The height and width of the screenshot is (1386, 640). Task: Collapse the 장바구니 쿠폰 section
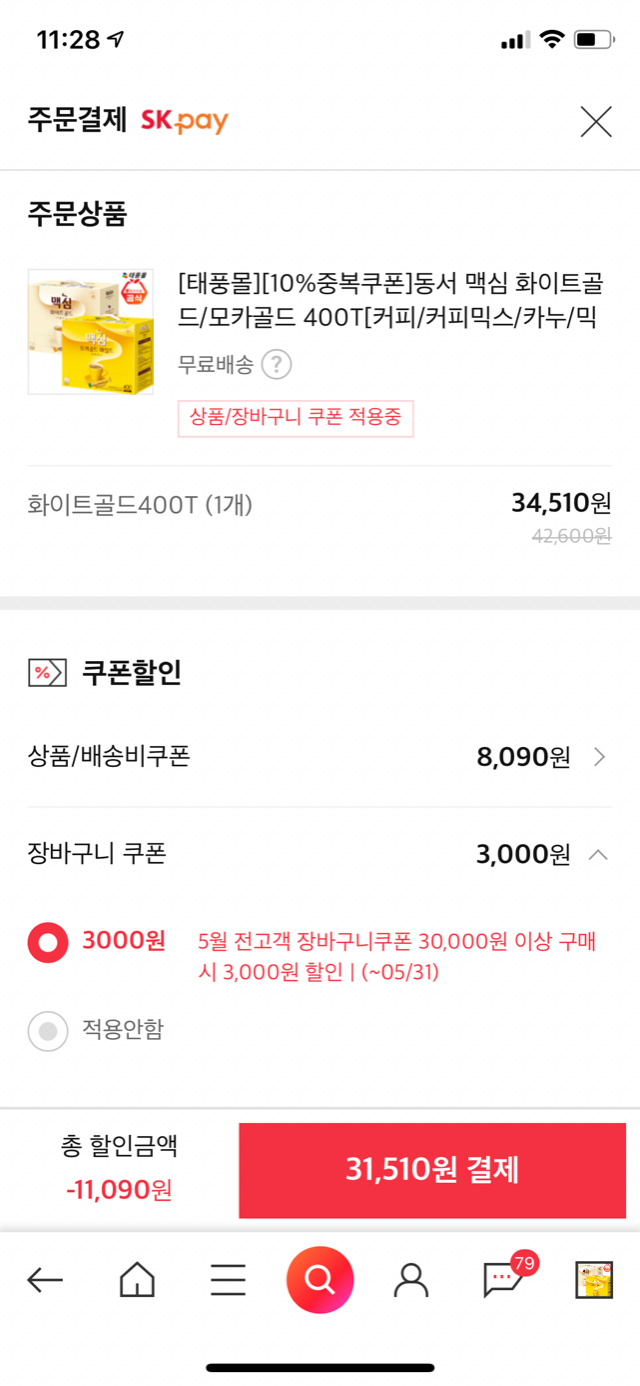point(598,855)
